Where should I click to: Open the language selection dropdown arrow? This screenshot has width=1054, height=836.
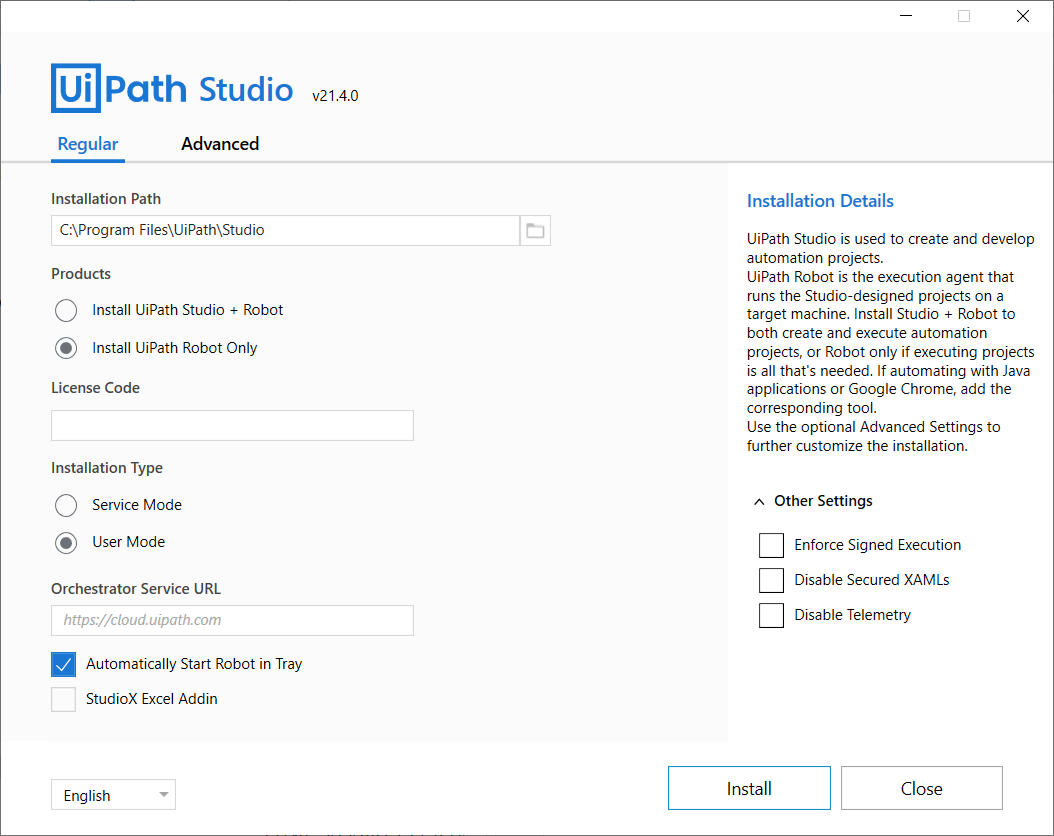pyautogui.click(x=163, y=794)
